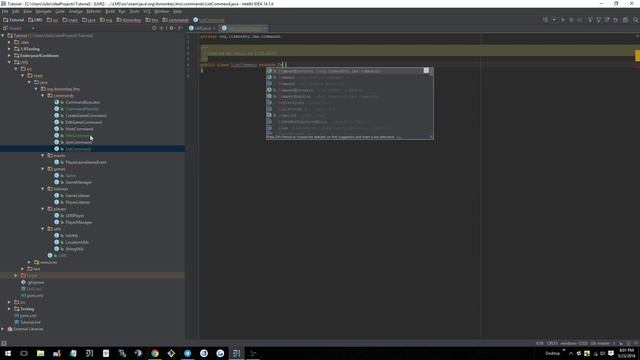Viewport: 640px width, 360px height.
Task: Choose CommandHandler suggestion in completion popup
Action: pos(349,96)
